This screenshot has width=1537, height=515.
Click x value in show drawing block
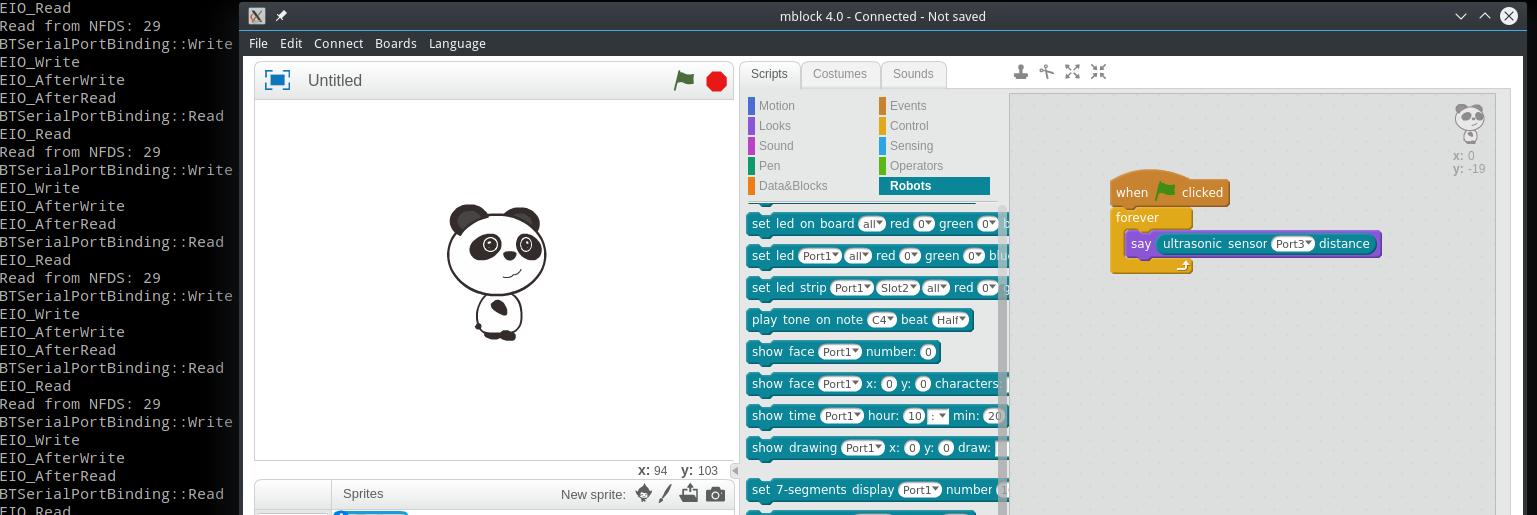pyautogui.click(x=912, y=448)
